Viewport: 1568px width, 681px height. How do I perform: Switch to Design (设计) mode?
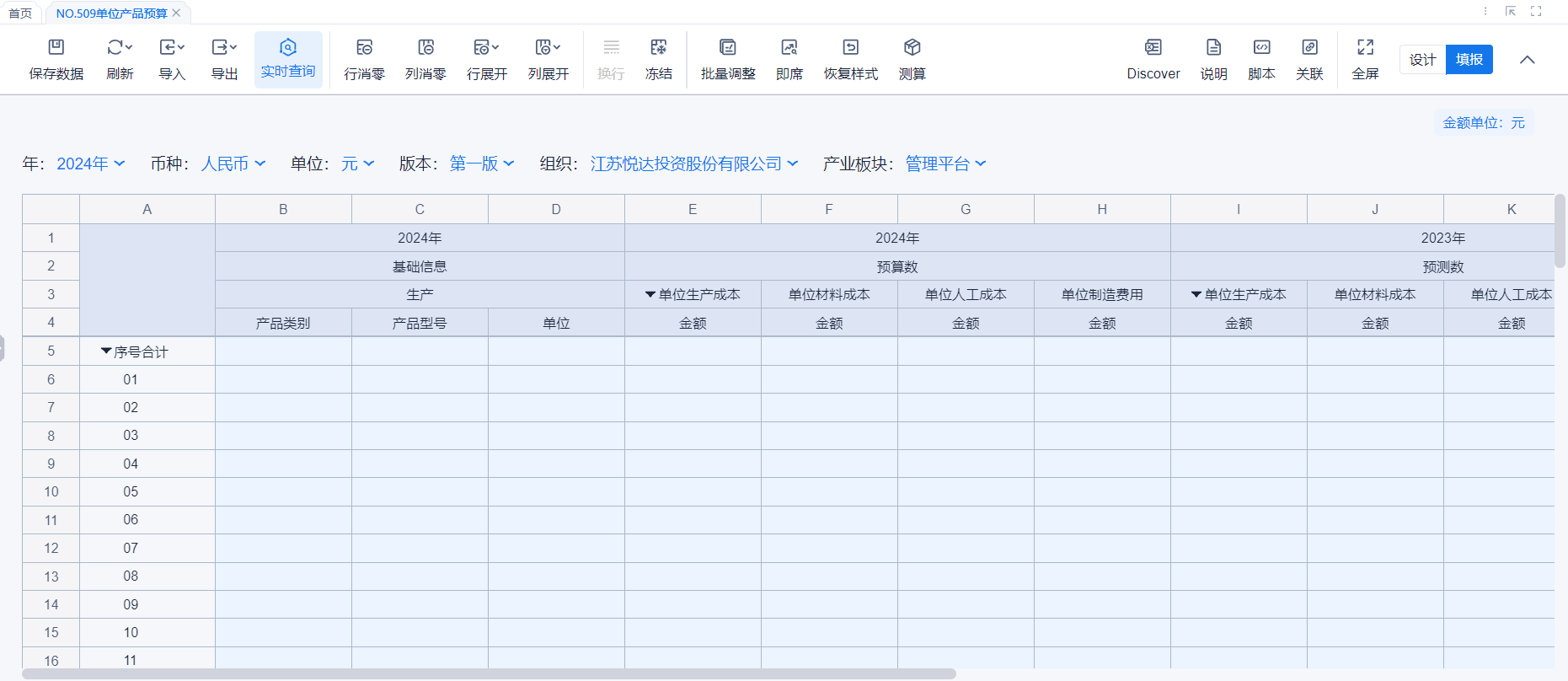coord(1422,60)
